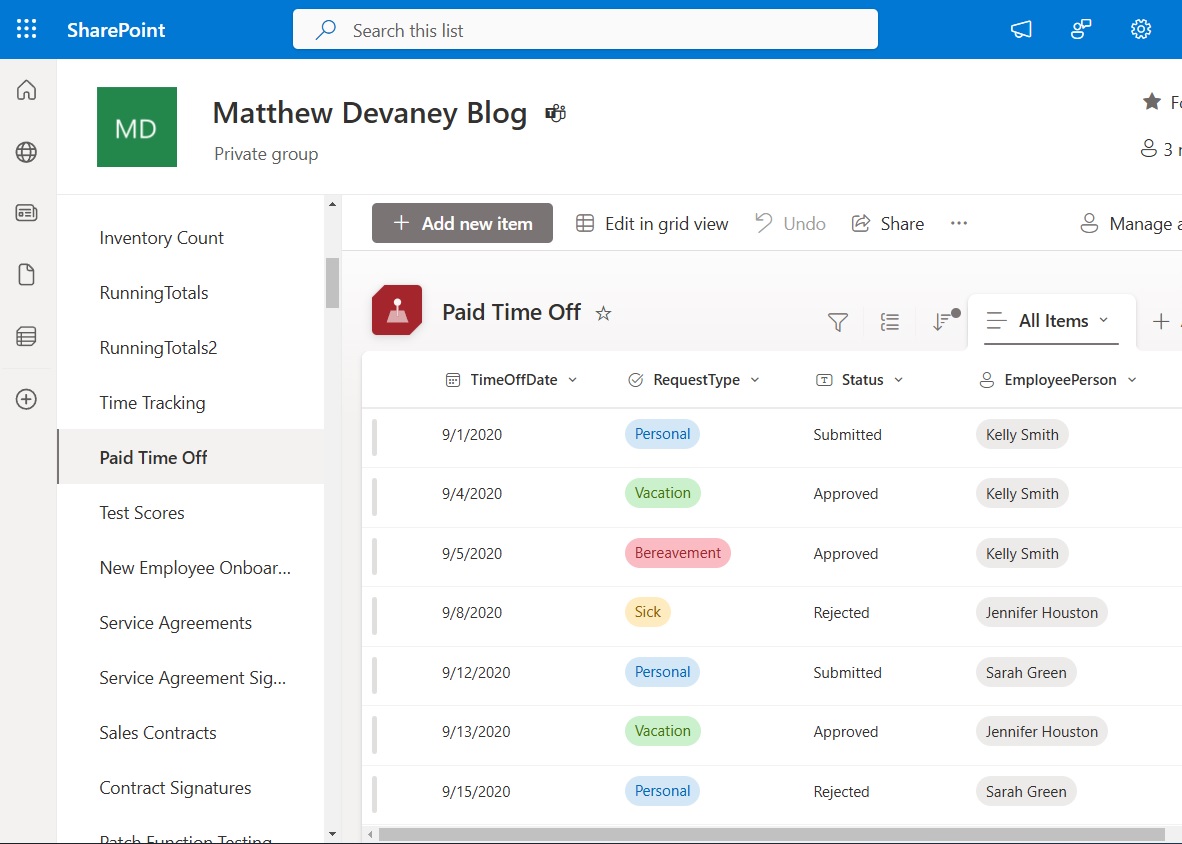Click the Search this list field

(585, 30)
